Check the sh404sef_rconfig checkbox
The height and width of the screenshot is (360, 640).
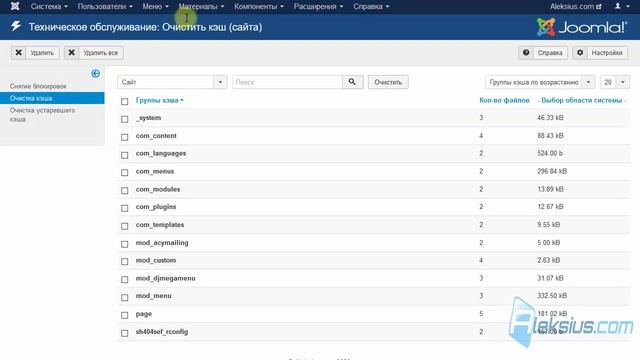pos(124,333)
